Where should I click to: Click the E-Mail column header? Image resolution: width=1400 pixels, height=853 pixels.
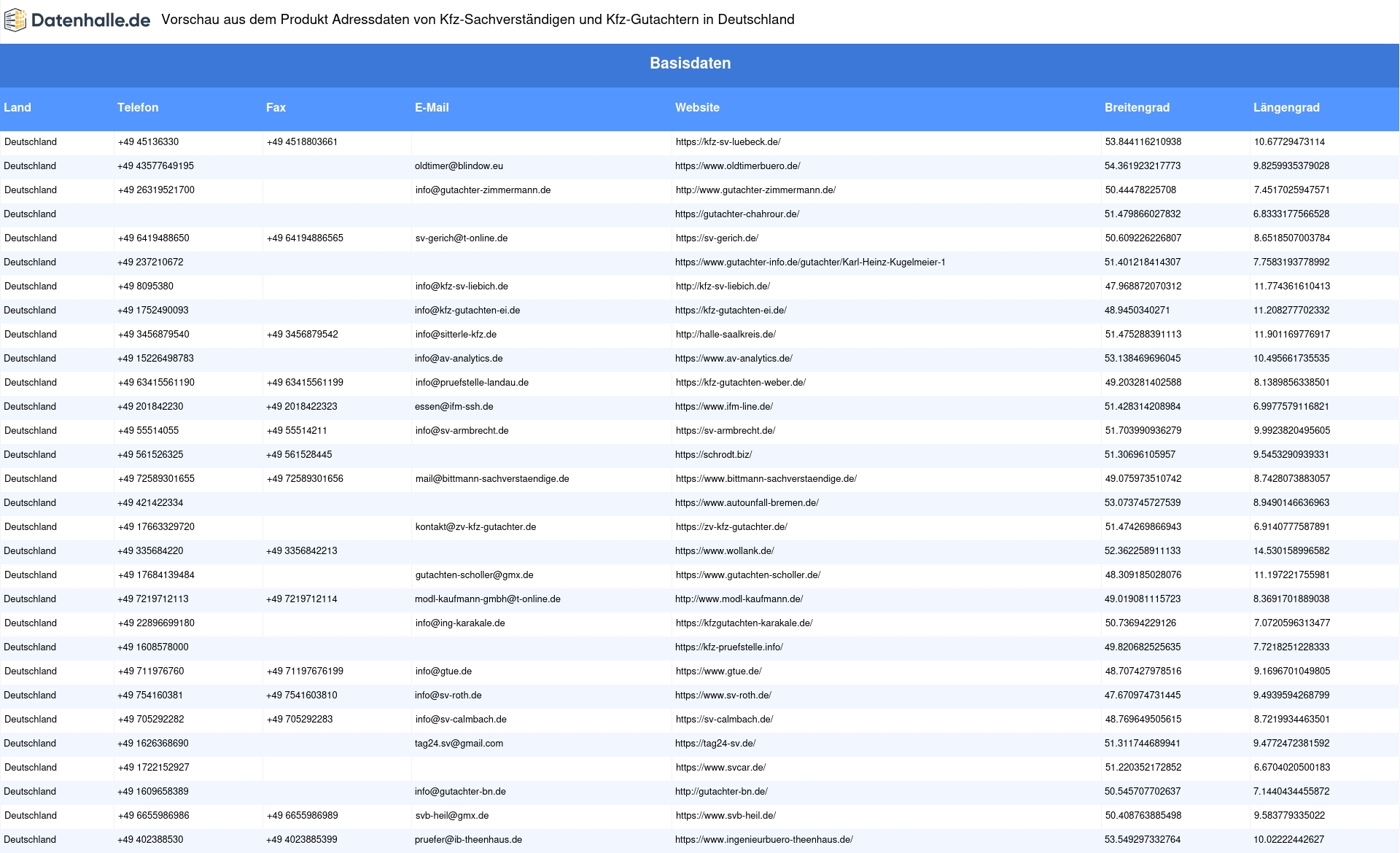tap(432, 107)
